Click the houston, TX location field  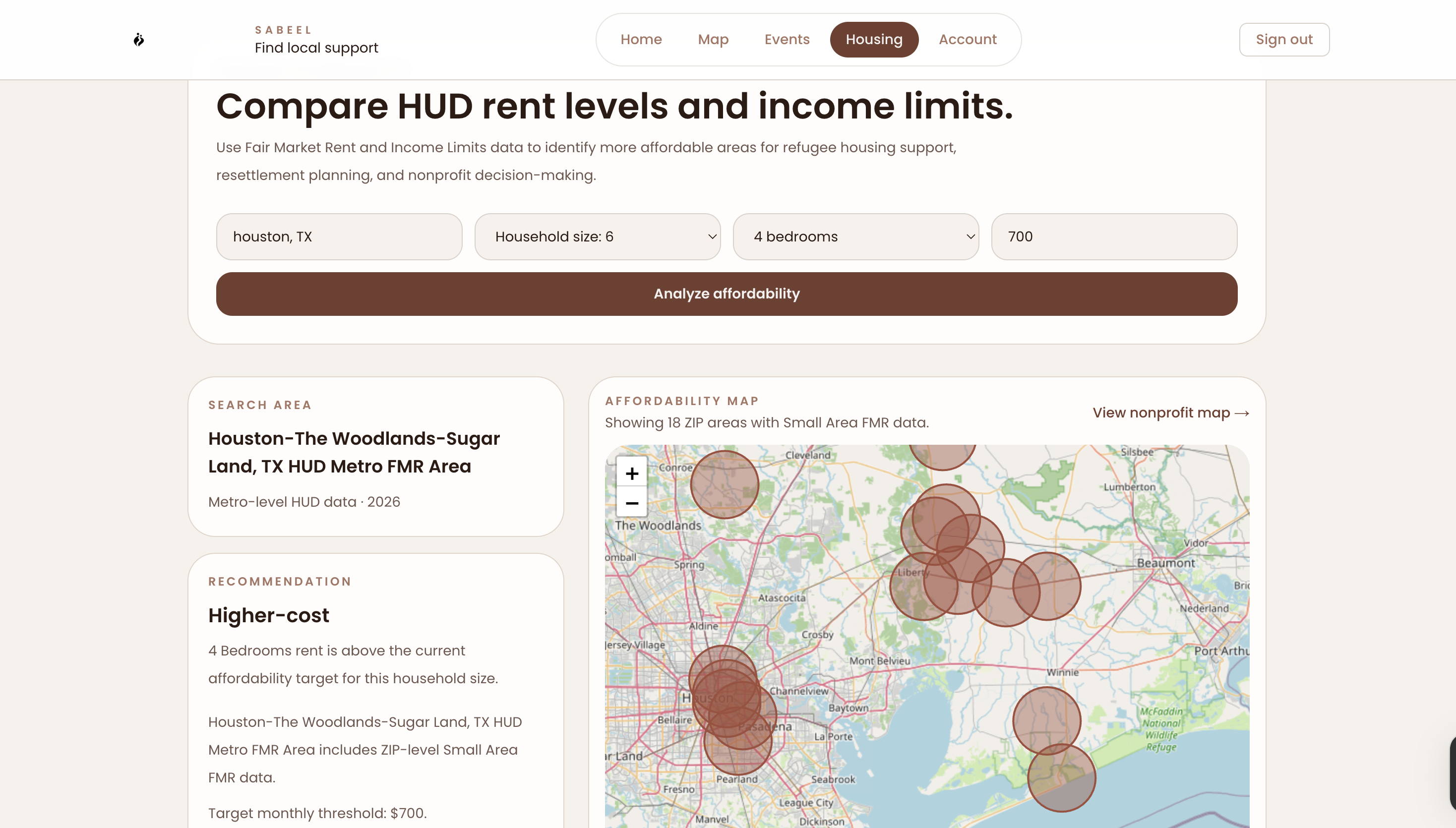[339, 237]
